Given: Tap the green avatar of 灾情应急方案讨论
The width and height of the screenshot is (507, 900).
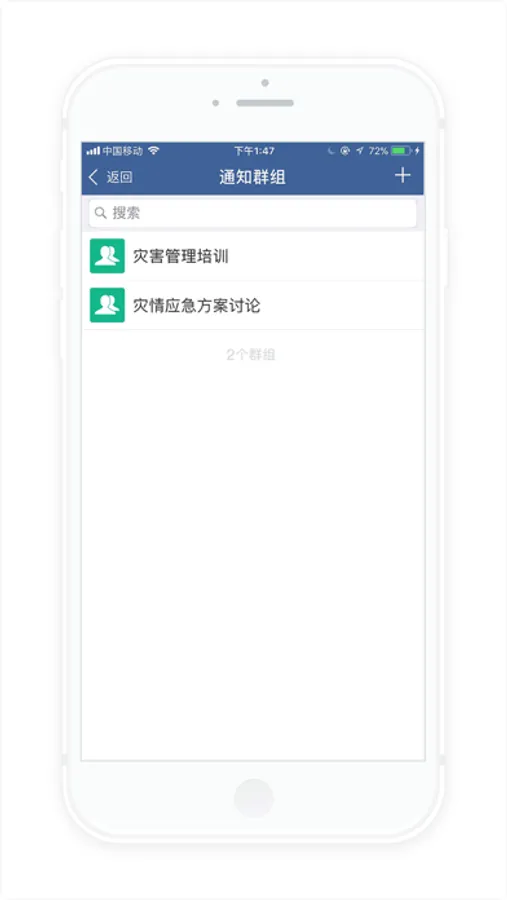Looking at the screenshot, I should pos(107,305).
